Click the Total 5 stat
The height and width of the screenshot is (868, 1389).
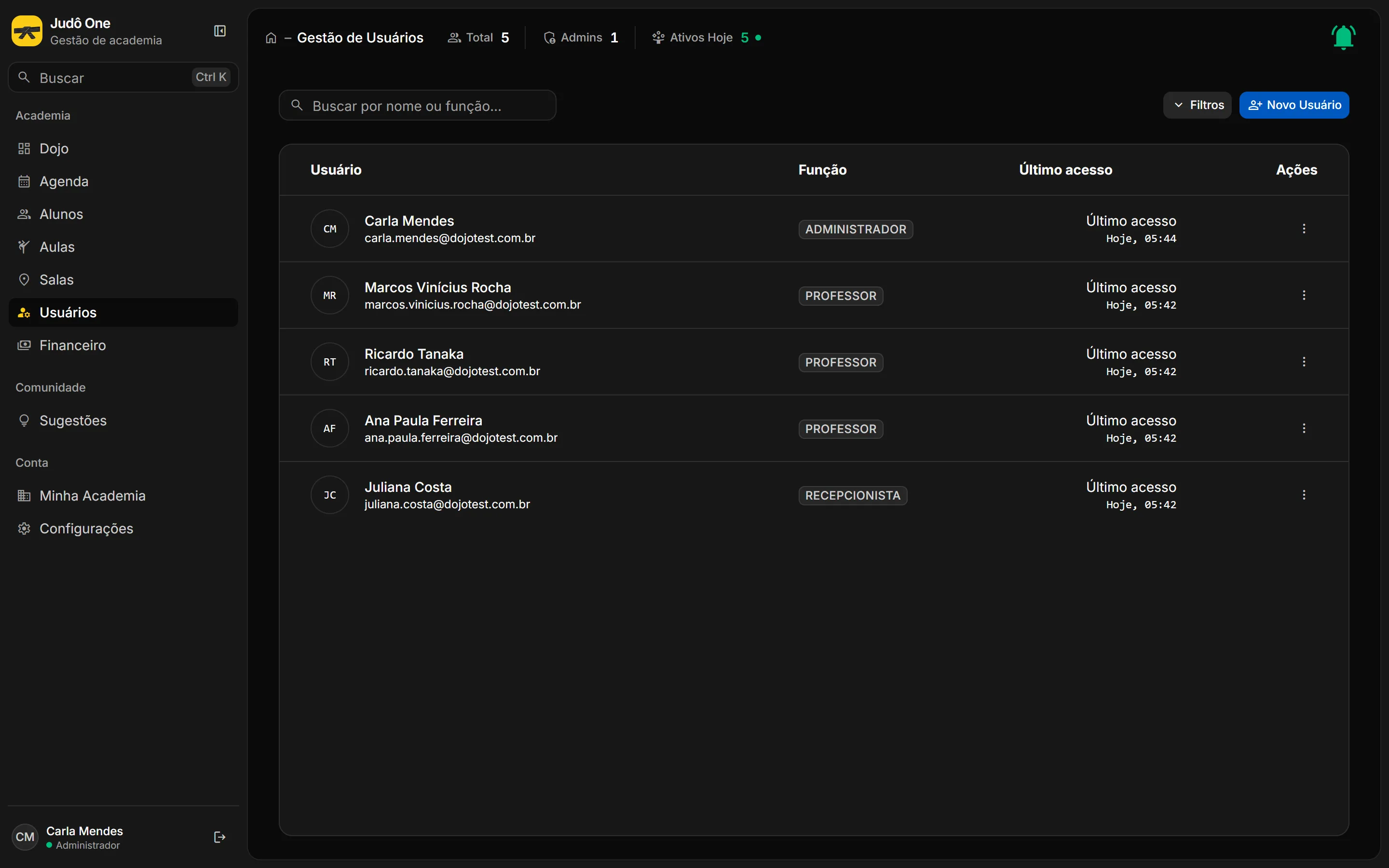coord(479,38)
